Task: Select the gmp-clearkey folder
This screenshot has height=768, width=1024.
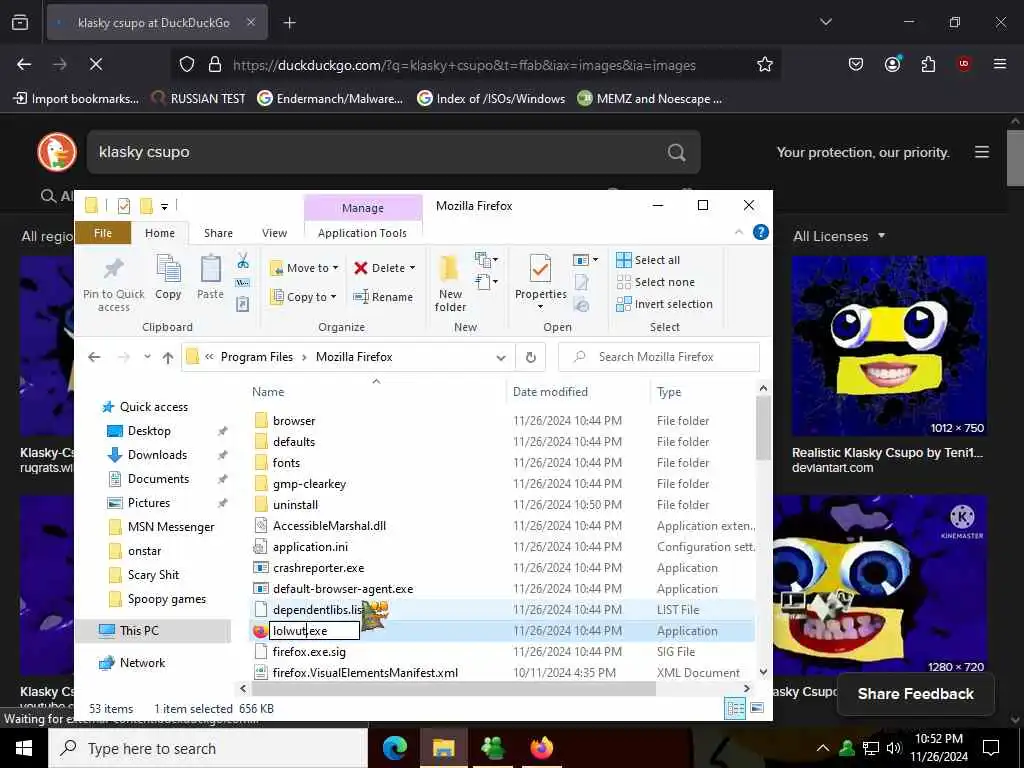Action: (309, 484)
